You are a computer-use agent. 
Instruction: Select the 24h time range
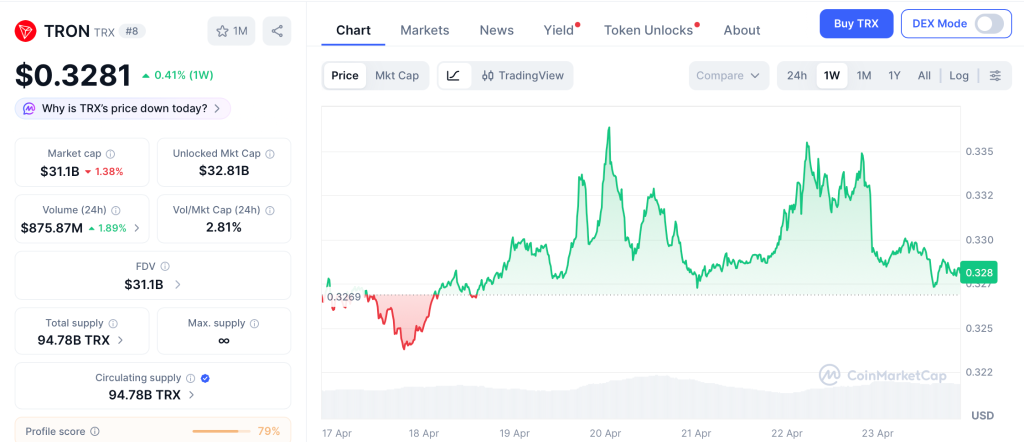click(x=796, y=75)
